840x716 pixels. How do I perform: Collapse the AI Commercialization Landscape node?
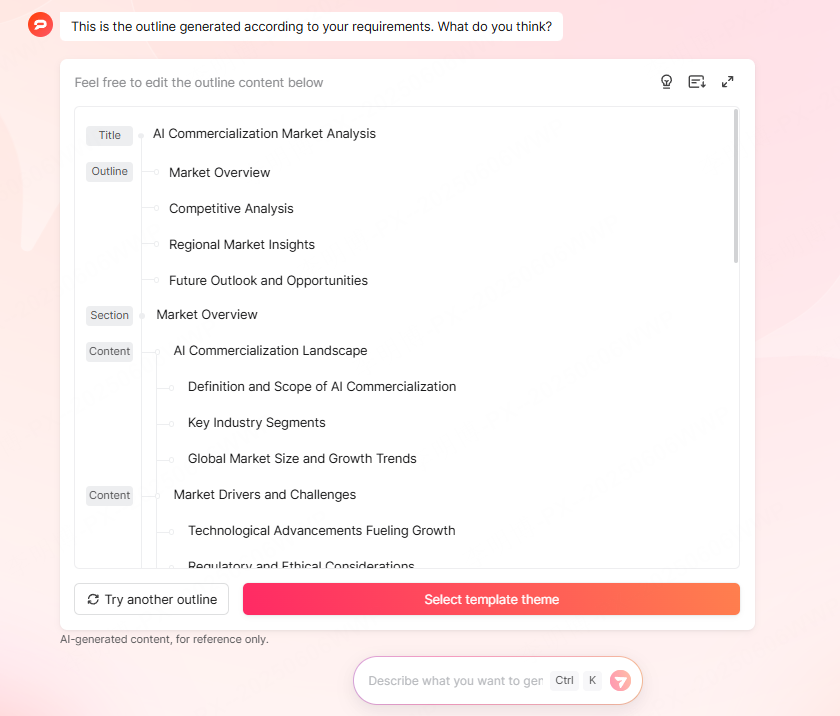[157, 352]
